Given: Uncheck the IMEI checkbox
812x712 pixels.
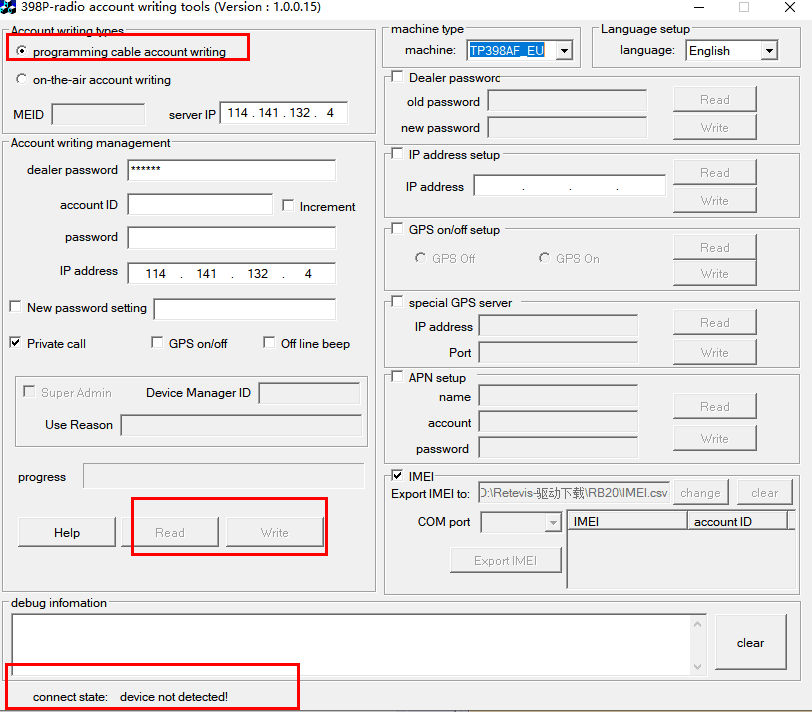Looking at the screenshot, I should coord(398,476).
